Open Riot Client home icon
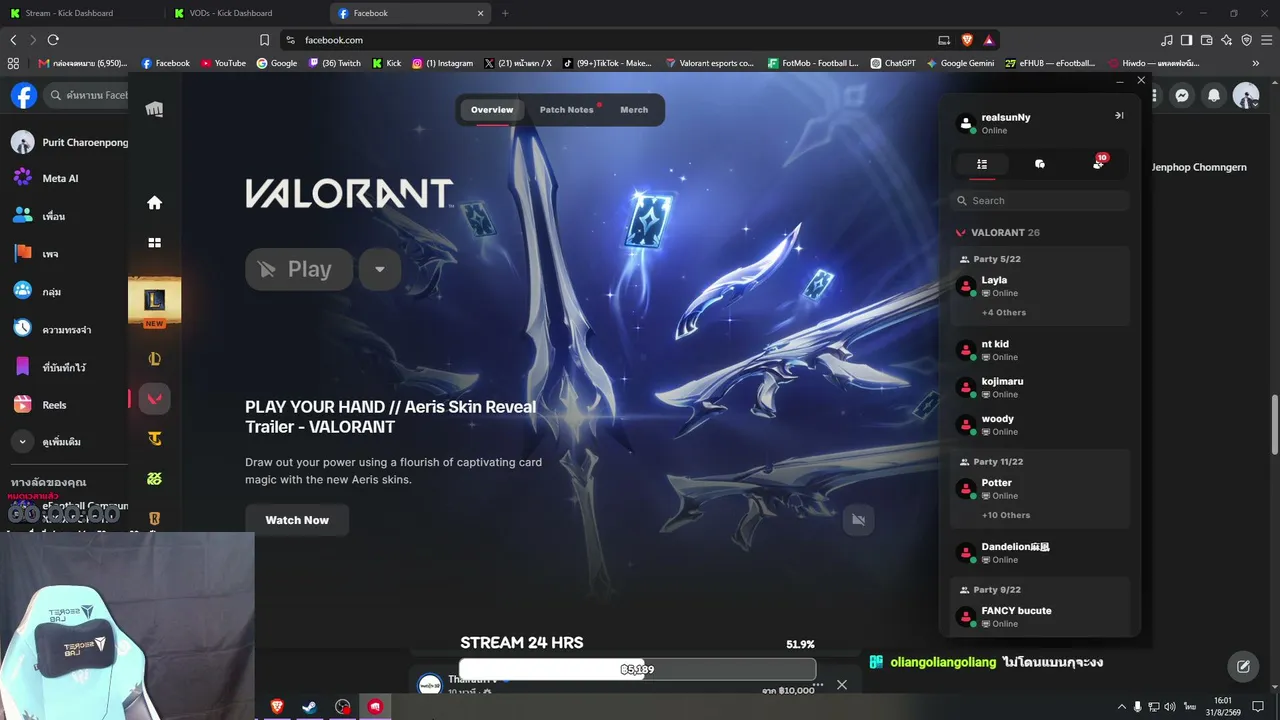This screenshot has width=1280, height=720. (154, 203)
